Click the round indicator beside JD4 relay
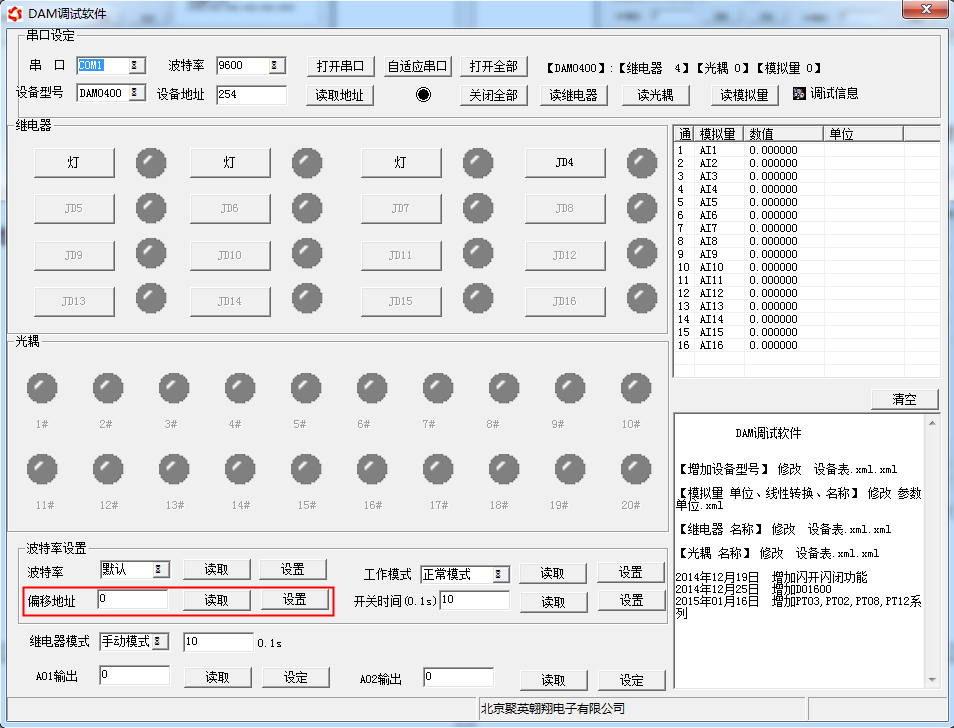Screen dimensions: 954x728 coord(642,162)
